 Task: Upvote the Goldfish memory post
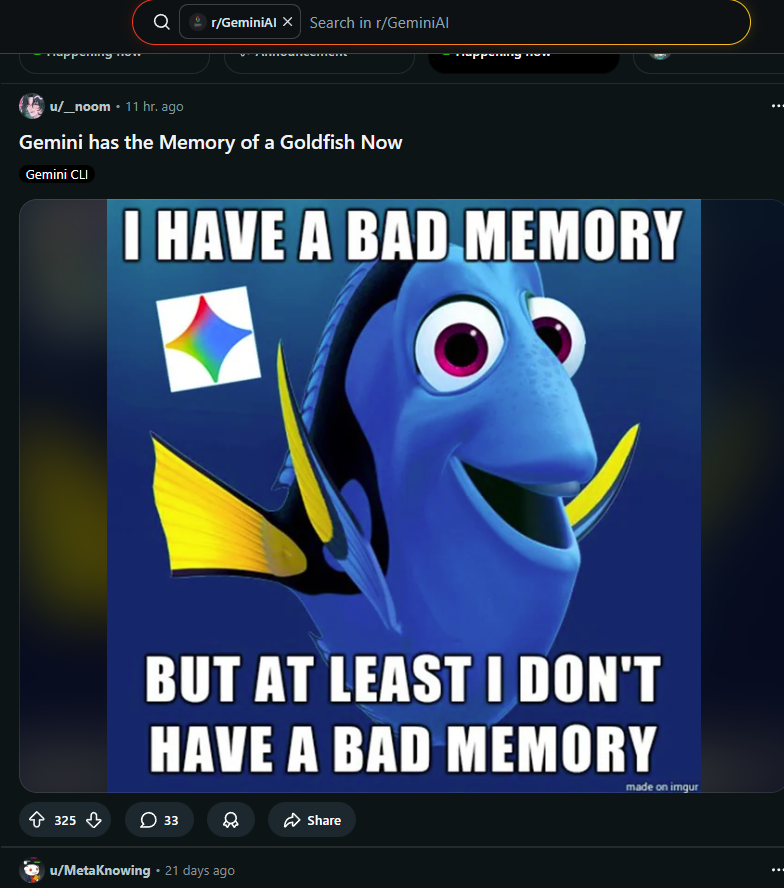37,820
